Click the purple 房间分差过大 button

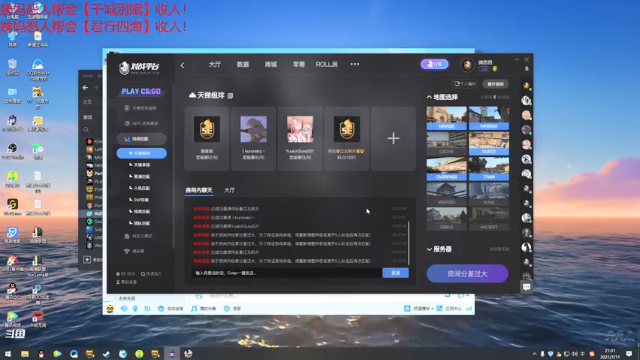click(467, 273)
